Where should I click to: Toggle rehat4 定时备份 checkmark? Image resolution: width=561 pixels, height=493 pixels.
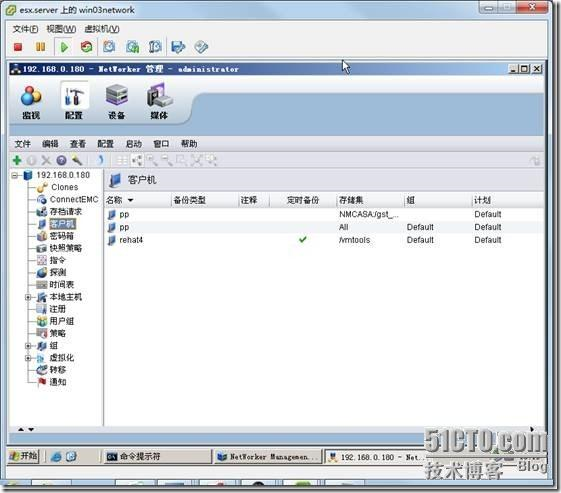[303, 239]
